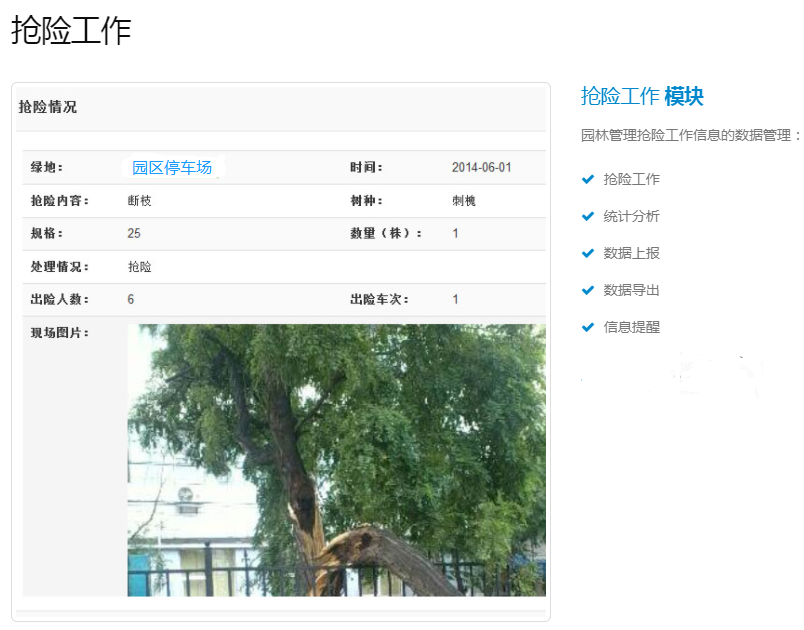The height and width of the screenshot is (630, 804).
Task: Click the 规格 field label
Action: (x=47, y=234)
